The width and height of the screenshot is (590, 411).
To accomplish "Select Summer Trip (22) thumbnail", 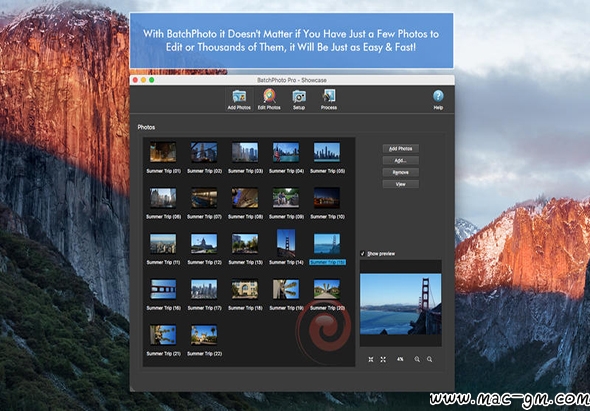I will (x=204, y=335).
